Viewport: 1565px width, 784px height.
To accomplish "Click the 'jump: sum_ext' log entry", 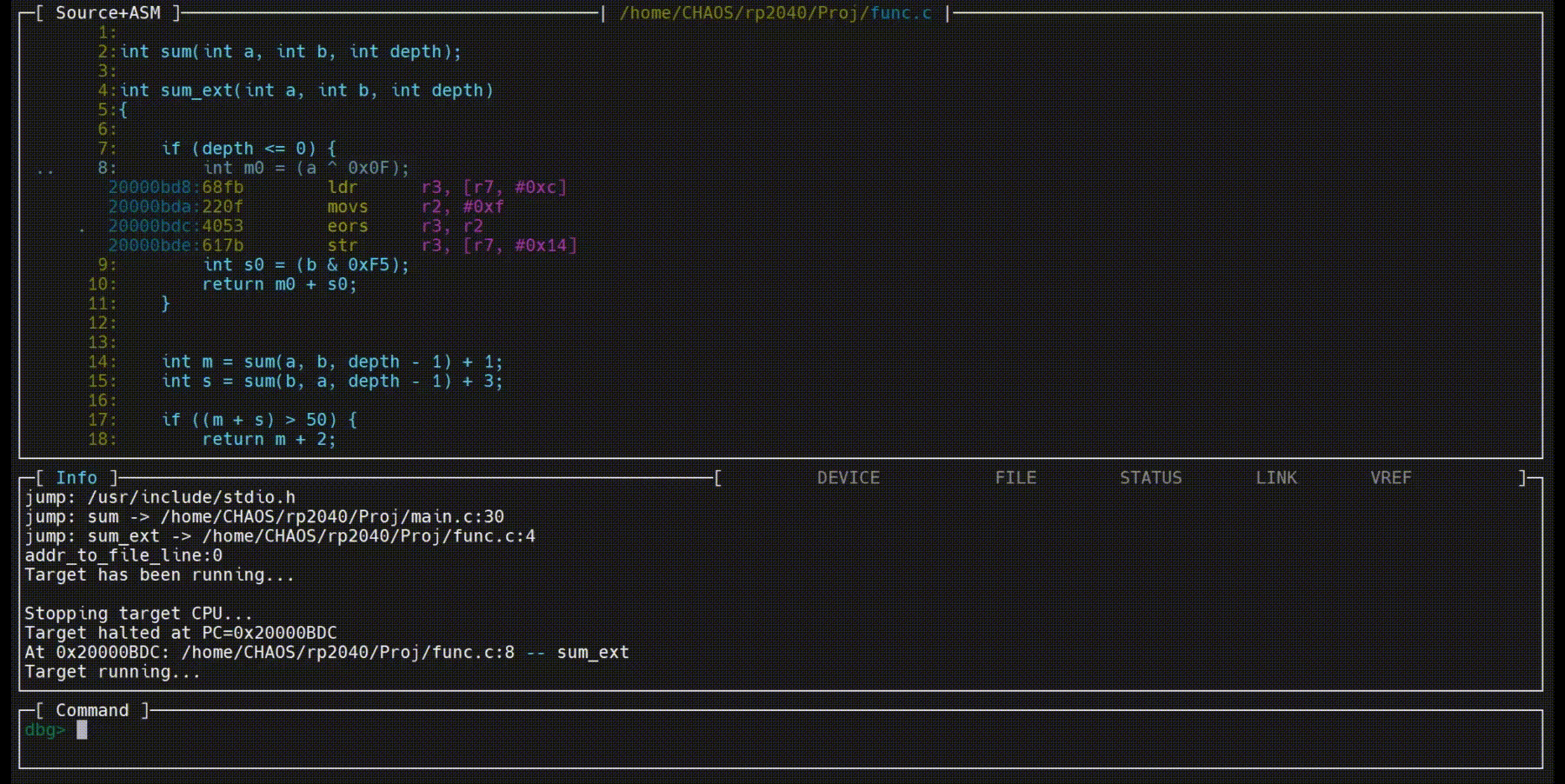I will coord(279,536).
